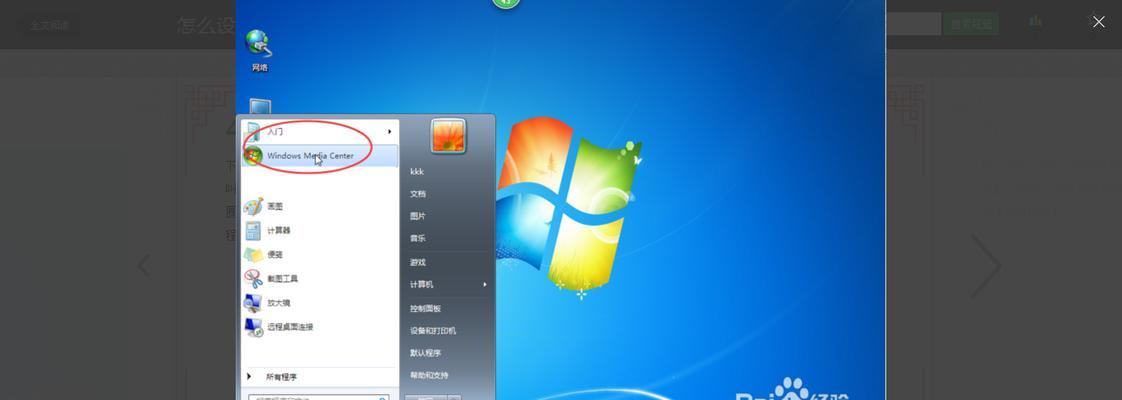Open the 网络 desktop icon

[x=259, y=50]
